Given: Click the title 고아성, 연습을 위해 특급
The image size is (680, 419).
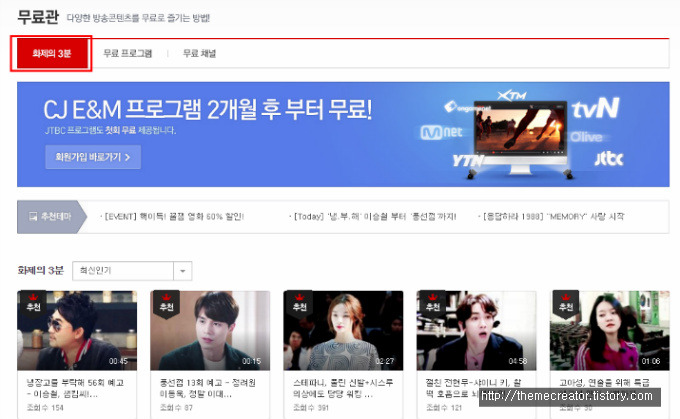Looking at the screenshot, I should [x=604, y=383].
